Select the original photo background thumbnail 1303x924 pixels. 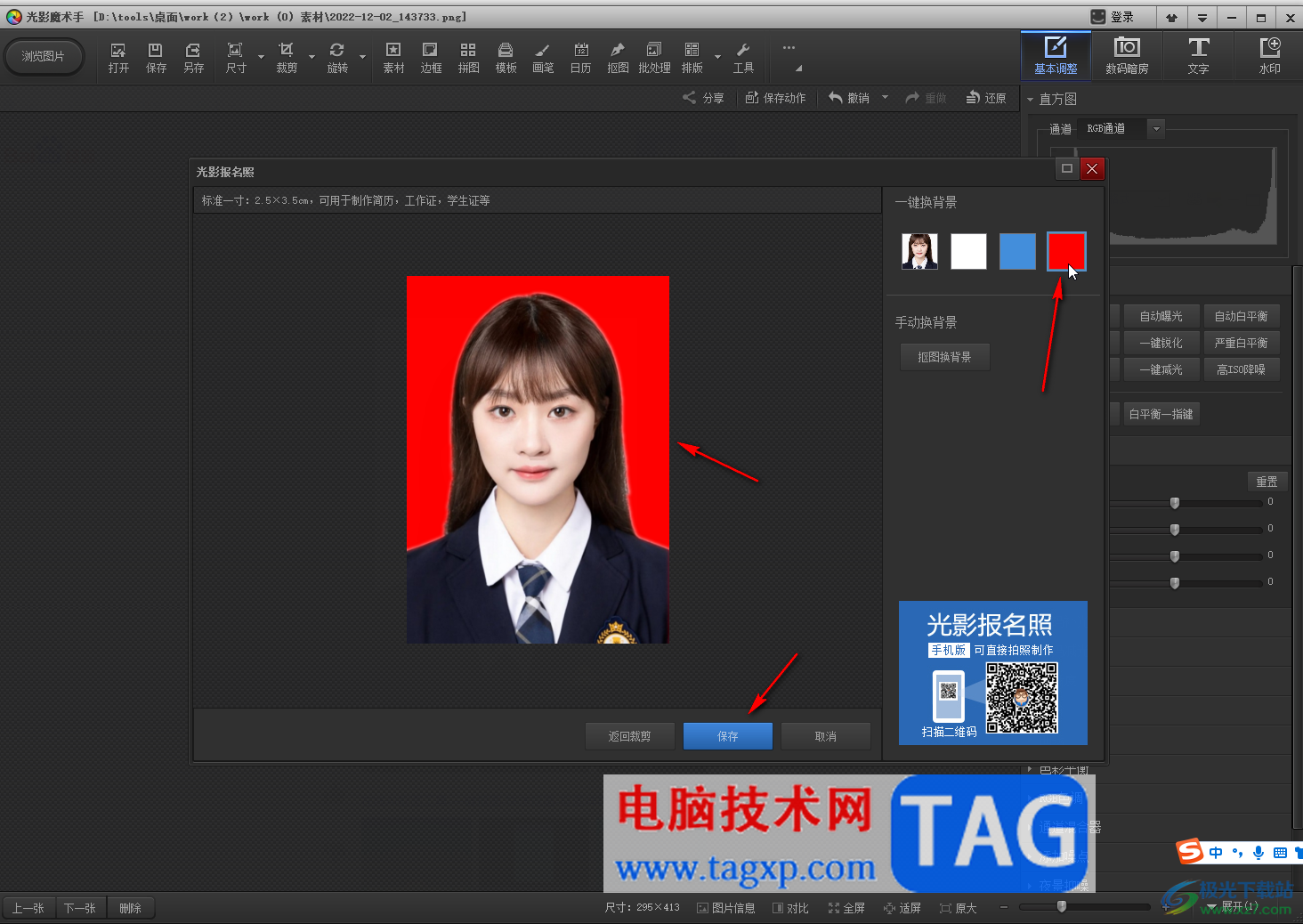click(x=919, y=251)
